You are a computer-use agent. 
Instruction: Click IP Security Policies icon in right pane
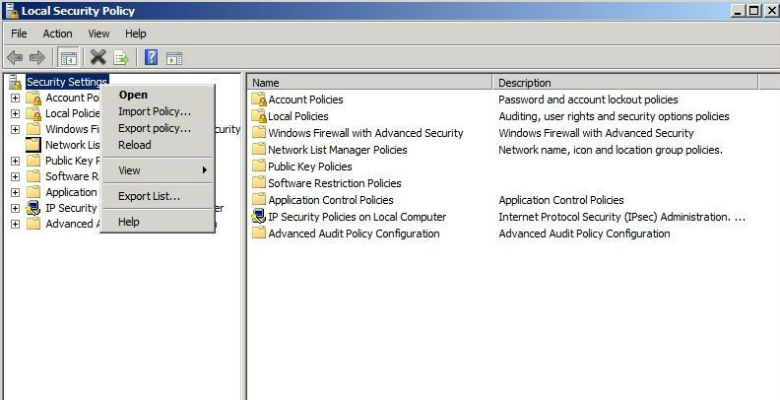click(x=259, y=216)
